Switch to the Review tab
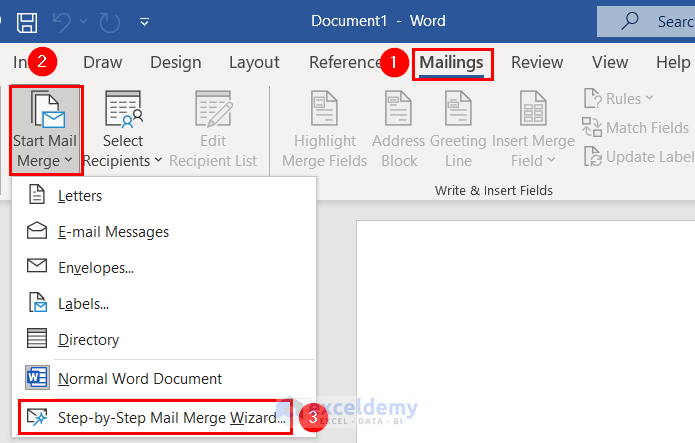Viewport: 695px width, 443px height. tap(537, 63)
